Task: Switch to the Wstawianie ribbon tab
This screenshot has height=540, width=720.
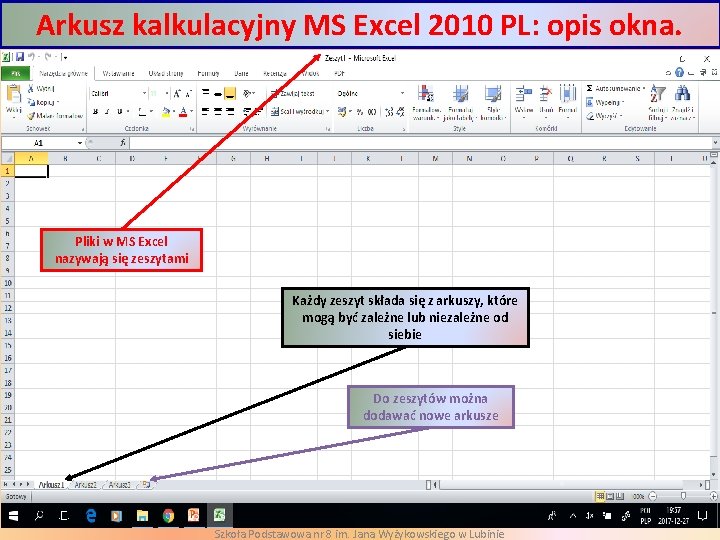Action: 118,73
